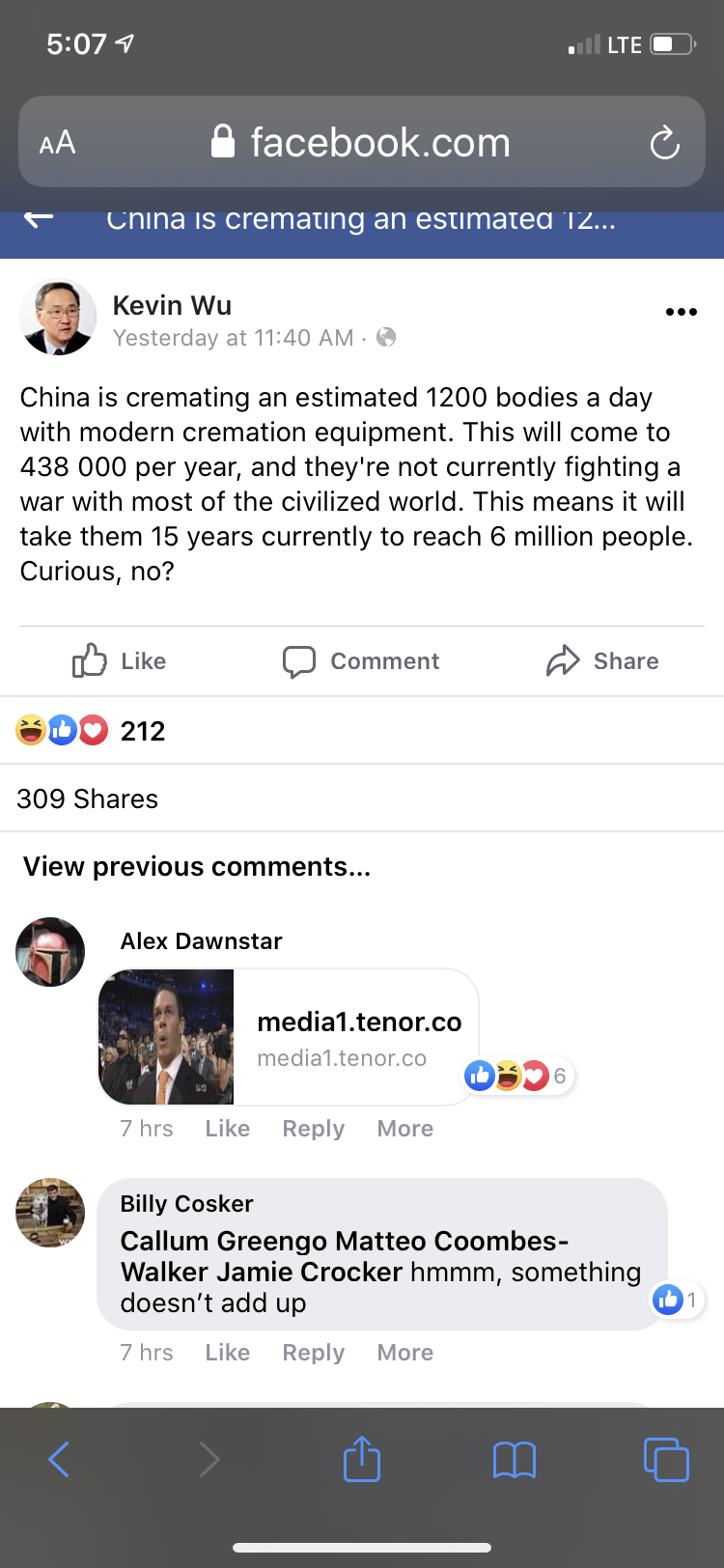
Task: Open Alex Dawnstar's profile avatar
Action: click(50, 952)
